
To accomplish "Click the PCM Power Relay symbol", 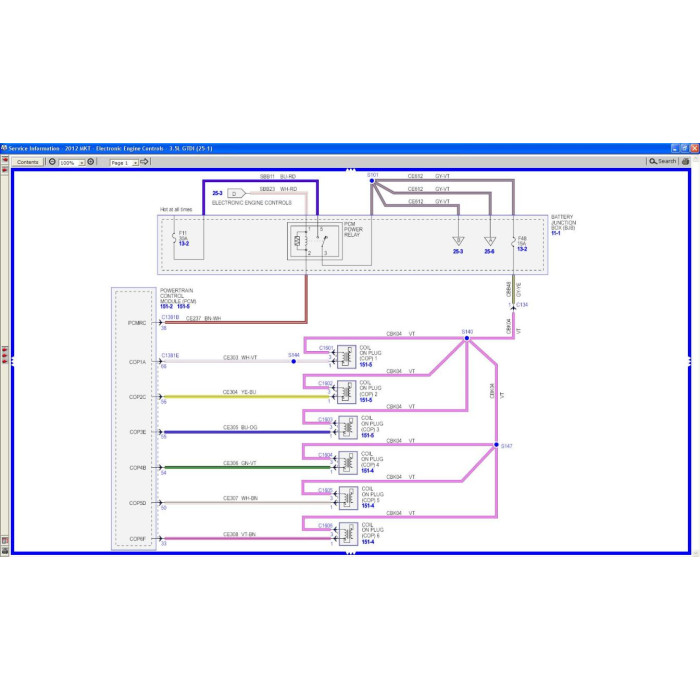I will [315, 242].
